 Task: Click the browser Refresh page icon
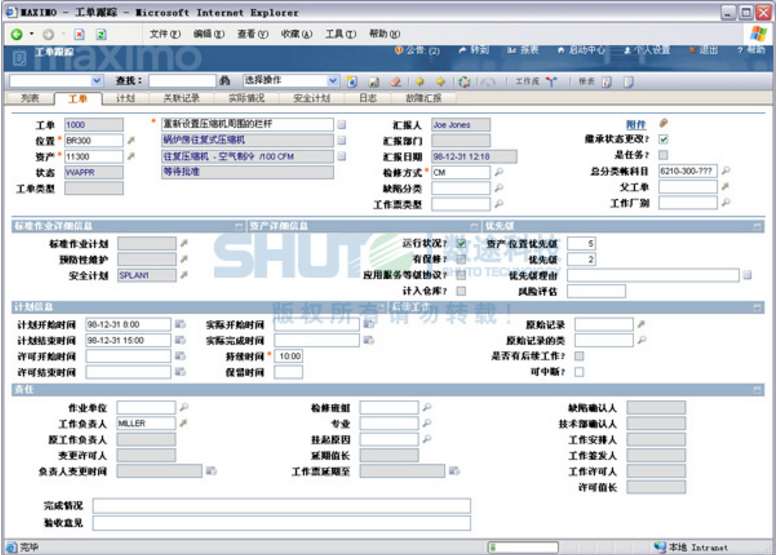coord(101,34)
